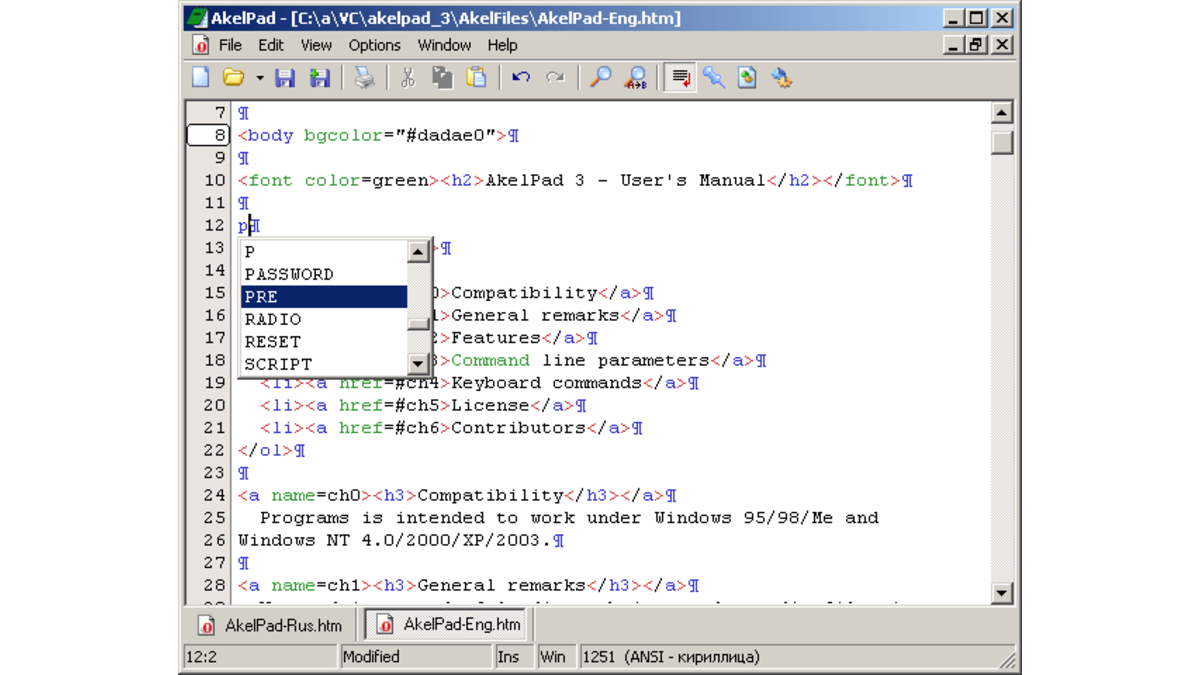Open the Replace tool
The height and width of the screenshot is (675, 1200).
pos(636,78)
